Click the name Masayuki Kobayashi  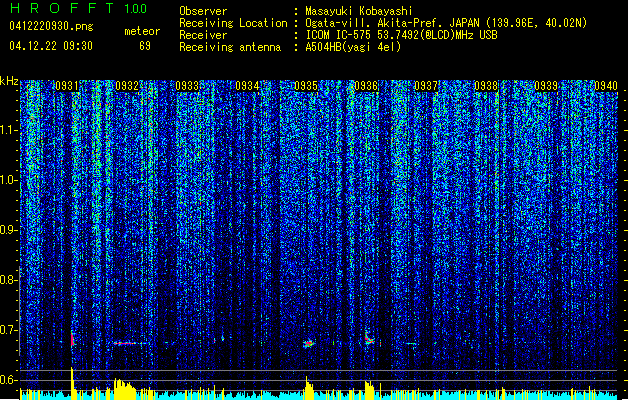tap(359, 11)
